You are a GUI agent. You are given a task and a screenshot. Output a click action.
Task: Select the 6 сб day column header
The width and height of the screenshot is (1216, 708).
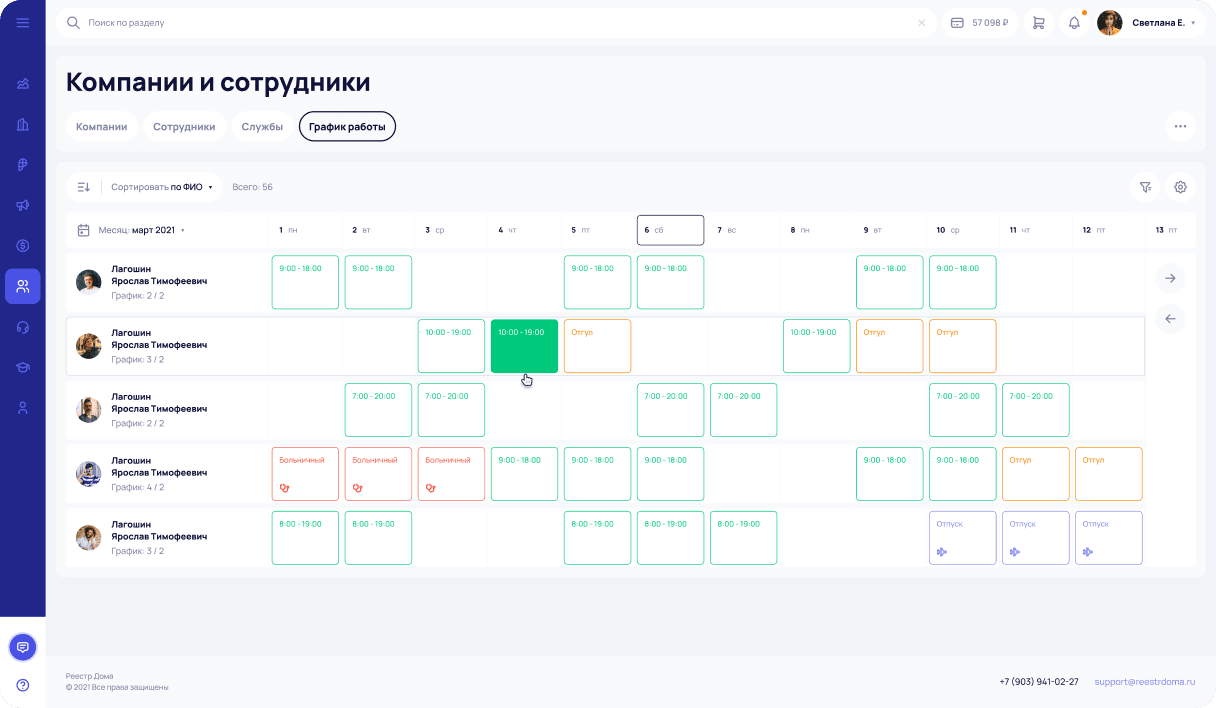click(x=670, y=230)
